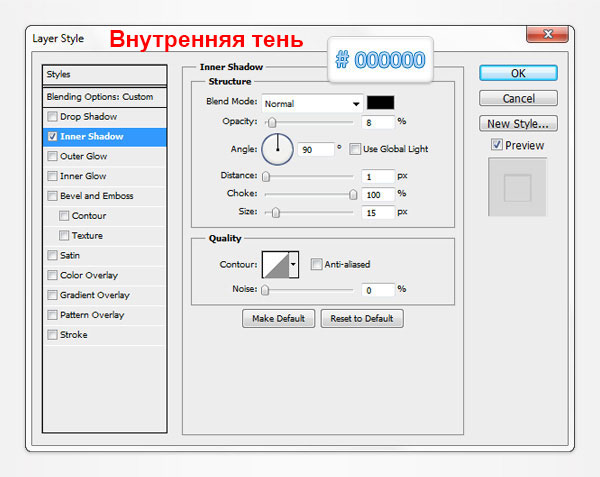Tick the Texture sub-option checkbox
This screenshot has height=477, width=600.
64,235
